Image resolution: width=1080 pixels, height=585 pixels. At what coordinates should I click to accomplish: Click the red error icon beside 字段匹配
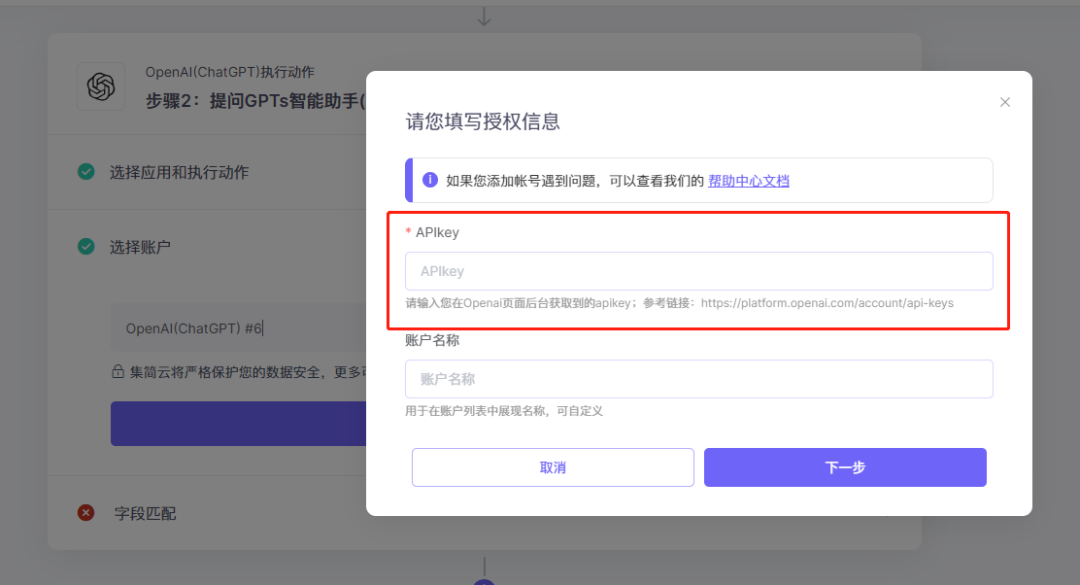point(86,513)
